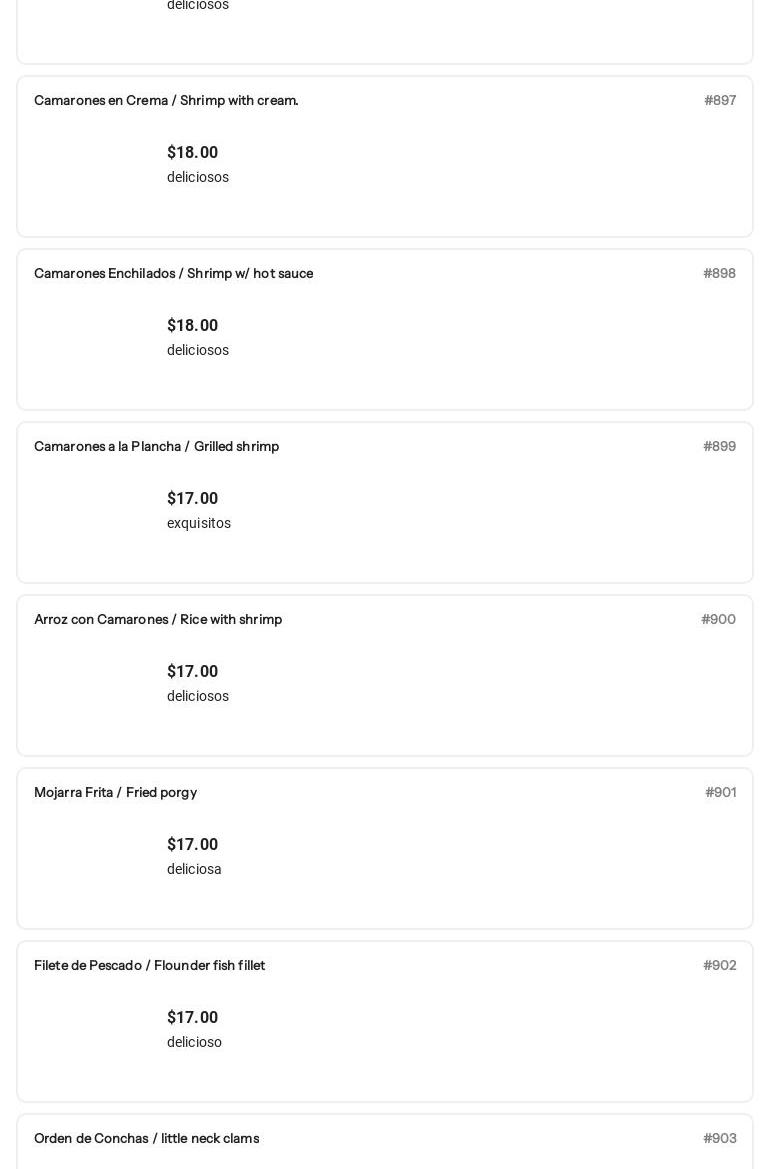
Task: Open the Mojarra Frita / Fried porgy item
Action: click(x=115, y=793)
